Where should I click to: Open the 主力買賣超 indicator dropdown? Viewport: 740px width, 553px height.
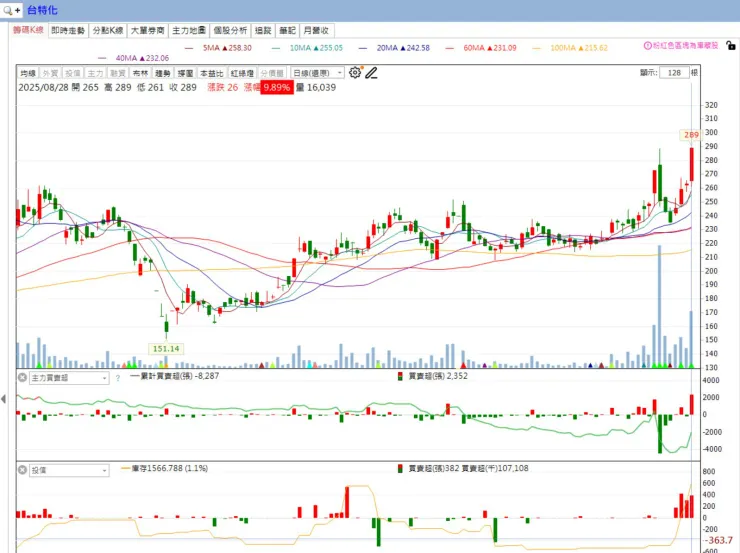[69, 378]
